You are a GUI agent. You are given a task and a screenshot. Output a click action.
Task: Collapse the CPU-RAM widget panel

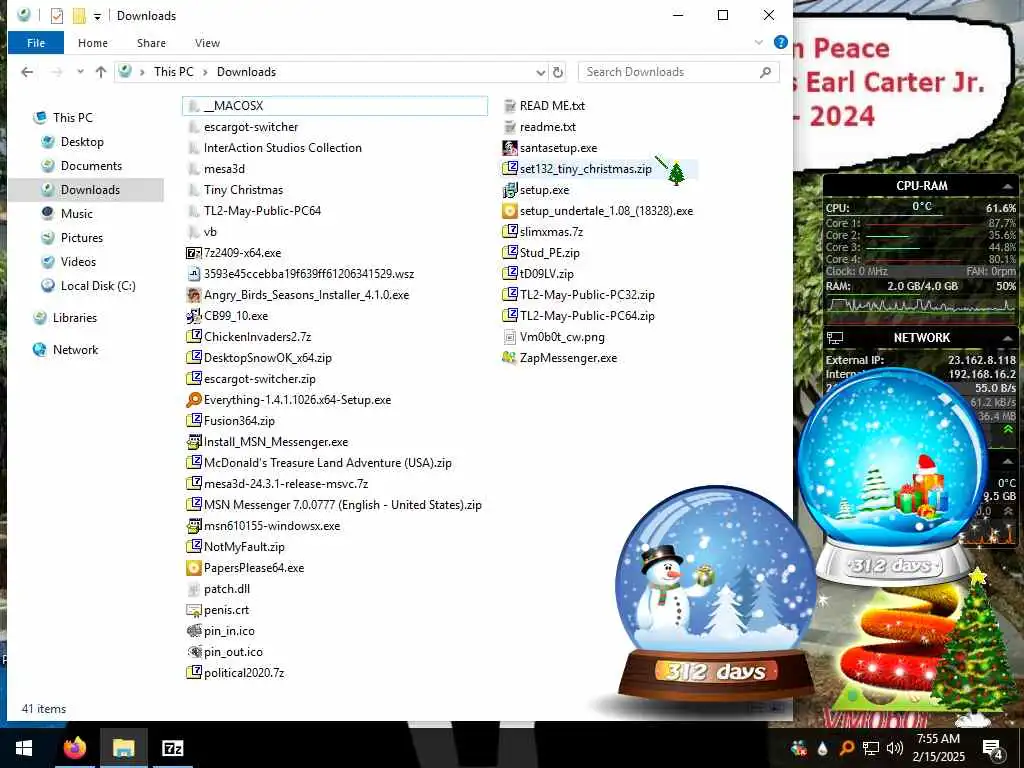coord(1007,187)
